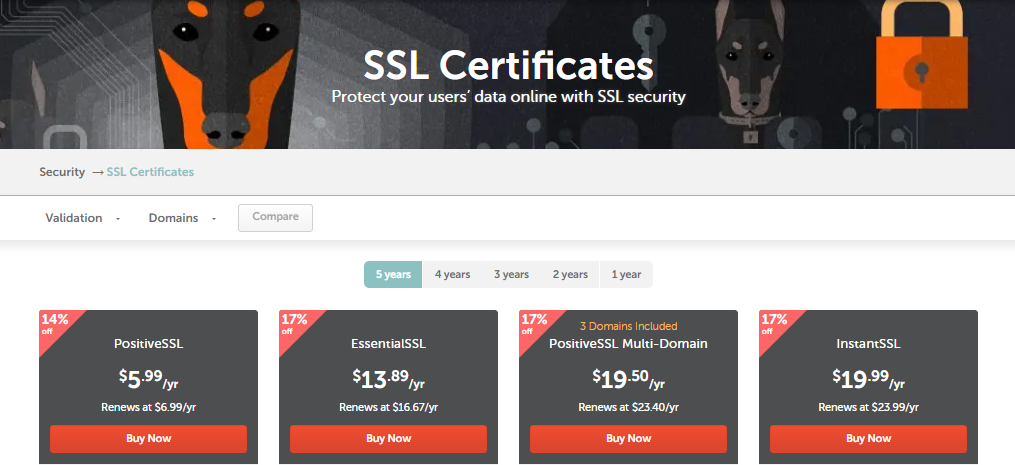Image resolution: width=1015 pixels, height=465 pixels.
Task: Click the InstantSSL product title
Action: click(868, 344)
